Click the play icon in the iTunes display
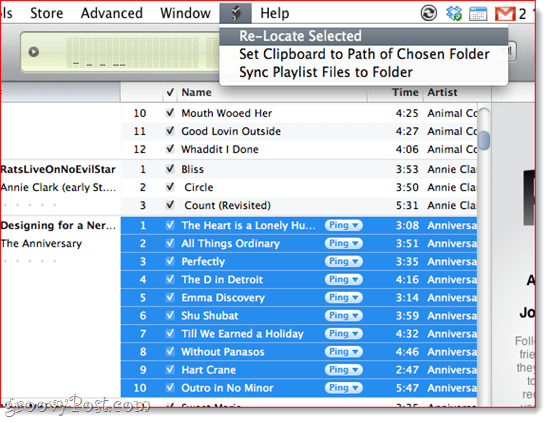550x422 pixels. point(34,52)
